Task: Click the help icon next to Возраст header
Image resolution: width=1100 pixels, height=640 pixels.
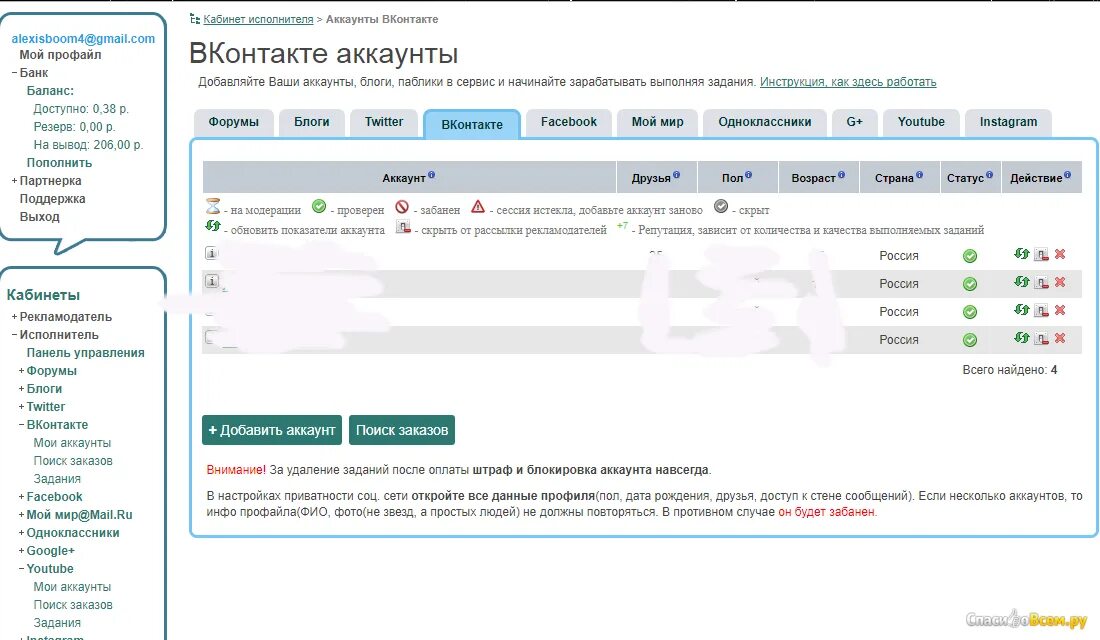Action: [x=841, y=175]
